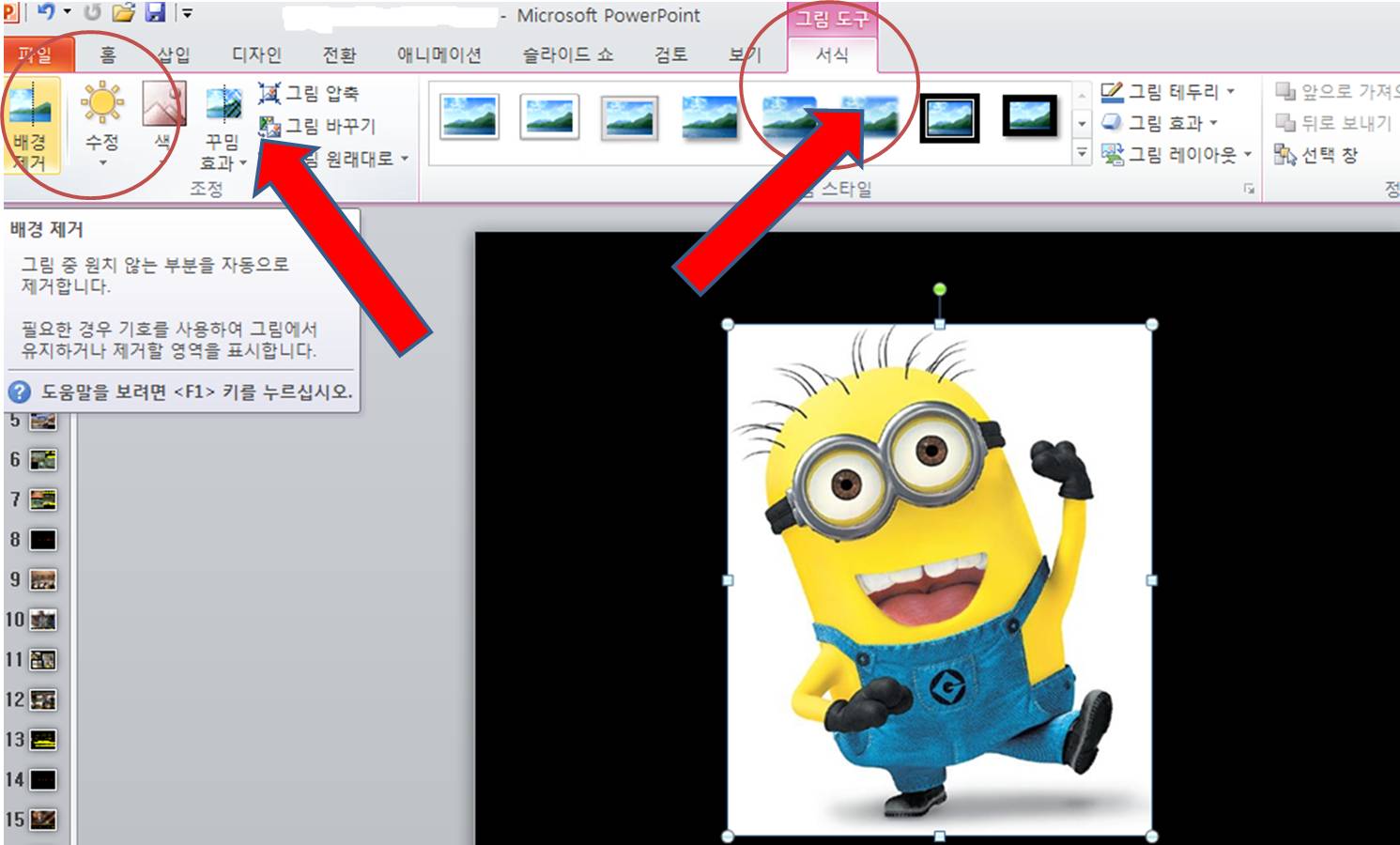
Task: Switch to the Slide Show (슬라이드 쇼) tab
Action: pos(567,54)
